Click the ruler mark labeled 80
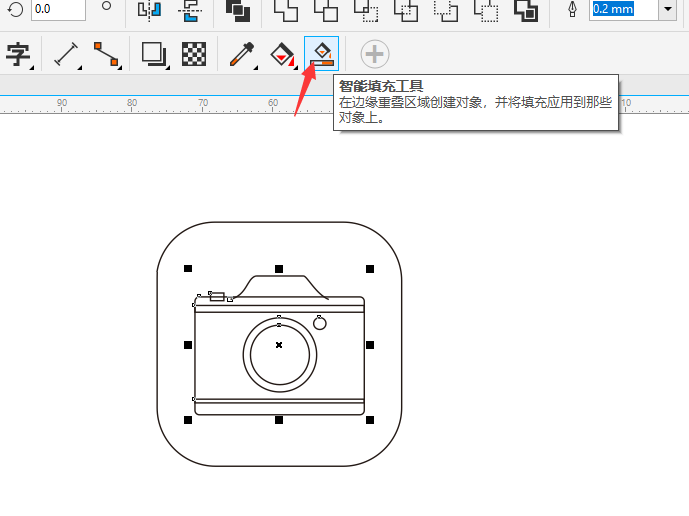The image size is (689, 516). (132, 102)
